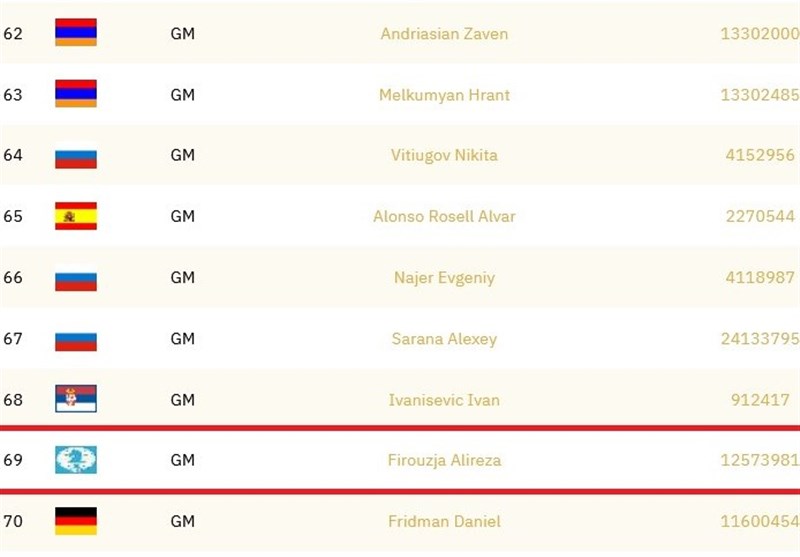
Task: Click the FIDE logo flag beside Firouzja Alireza
Action: pos(75,460)
